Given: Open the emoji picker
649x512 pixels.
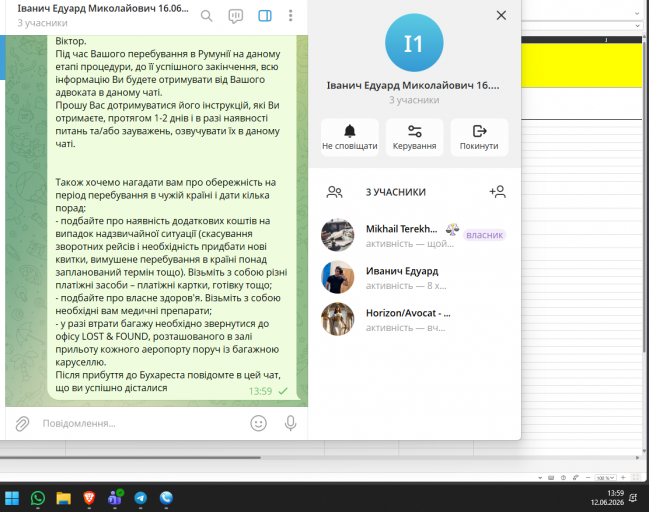Looking at the screenshot, I should [258, 423].
